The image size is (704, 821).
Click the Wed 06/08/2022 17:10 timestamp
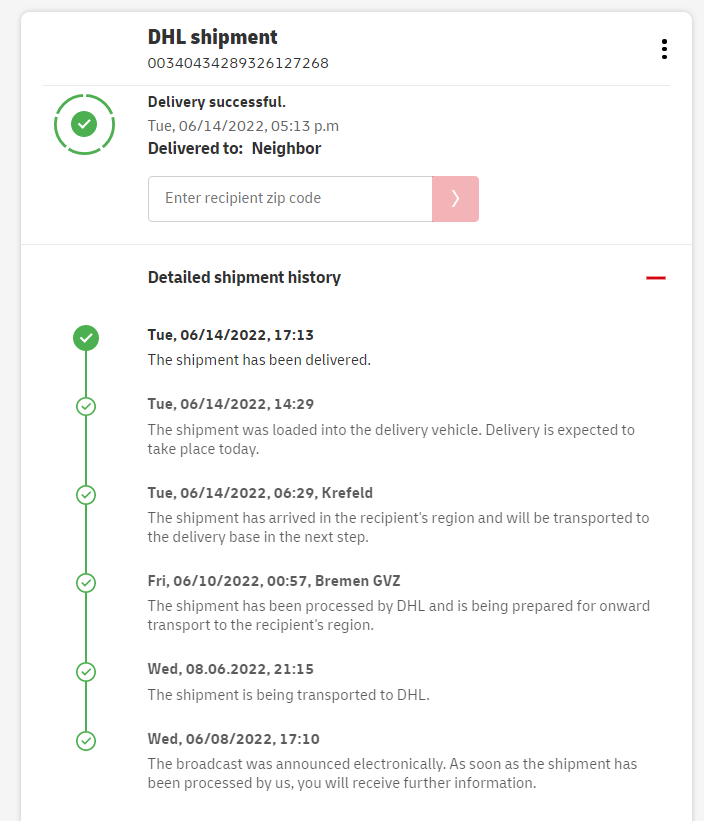coord(234,739)
